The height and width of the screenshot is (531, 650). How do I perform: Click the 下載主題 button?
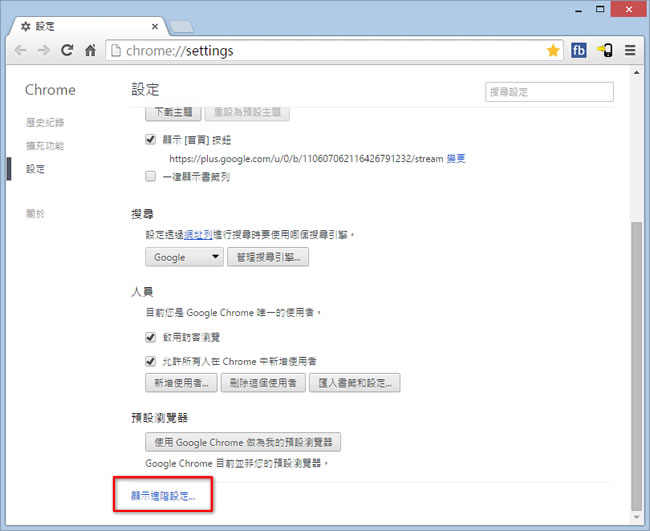173,112
